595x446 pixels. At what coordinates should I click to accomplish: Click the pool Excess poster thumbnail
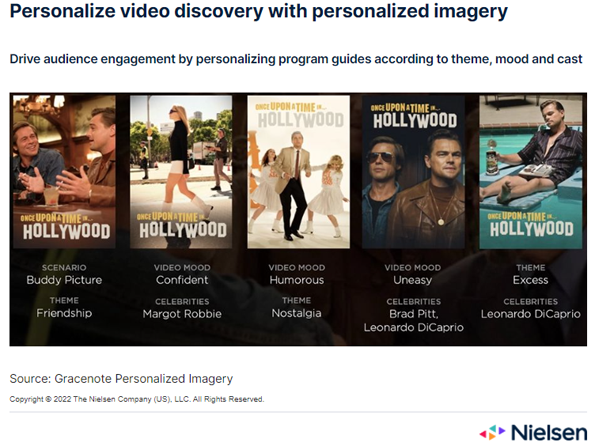530,172
